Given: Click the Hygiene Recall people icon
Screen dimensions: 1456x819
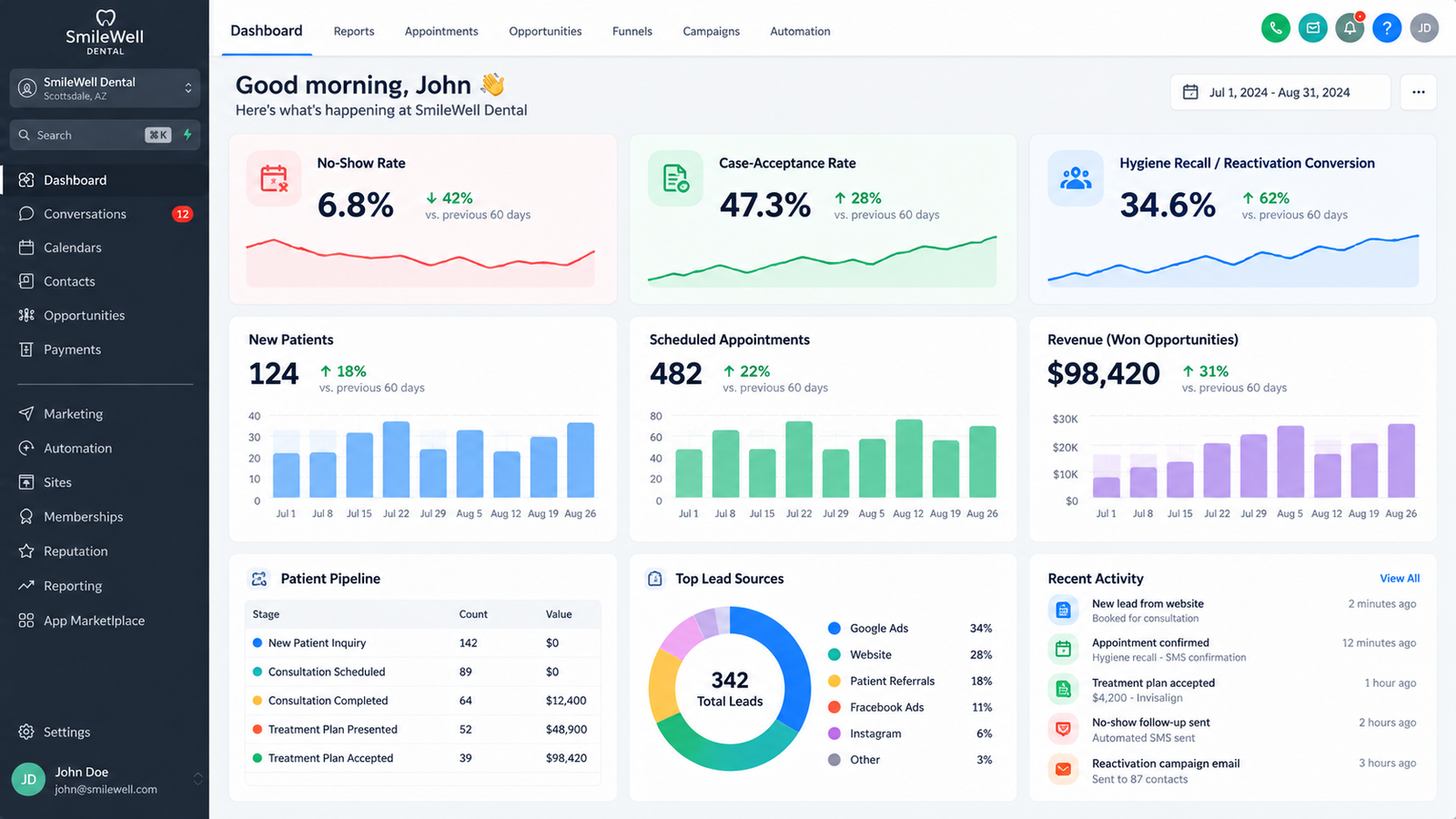Looking at the screenshot, I should (1076, 178).
